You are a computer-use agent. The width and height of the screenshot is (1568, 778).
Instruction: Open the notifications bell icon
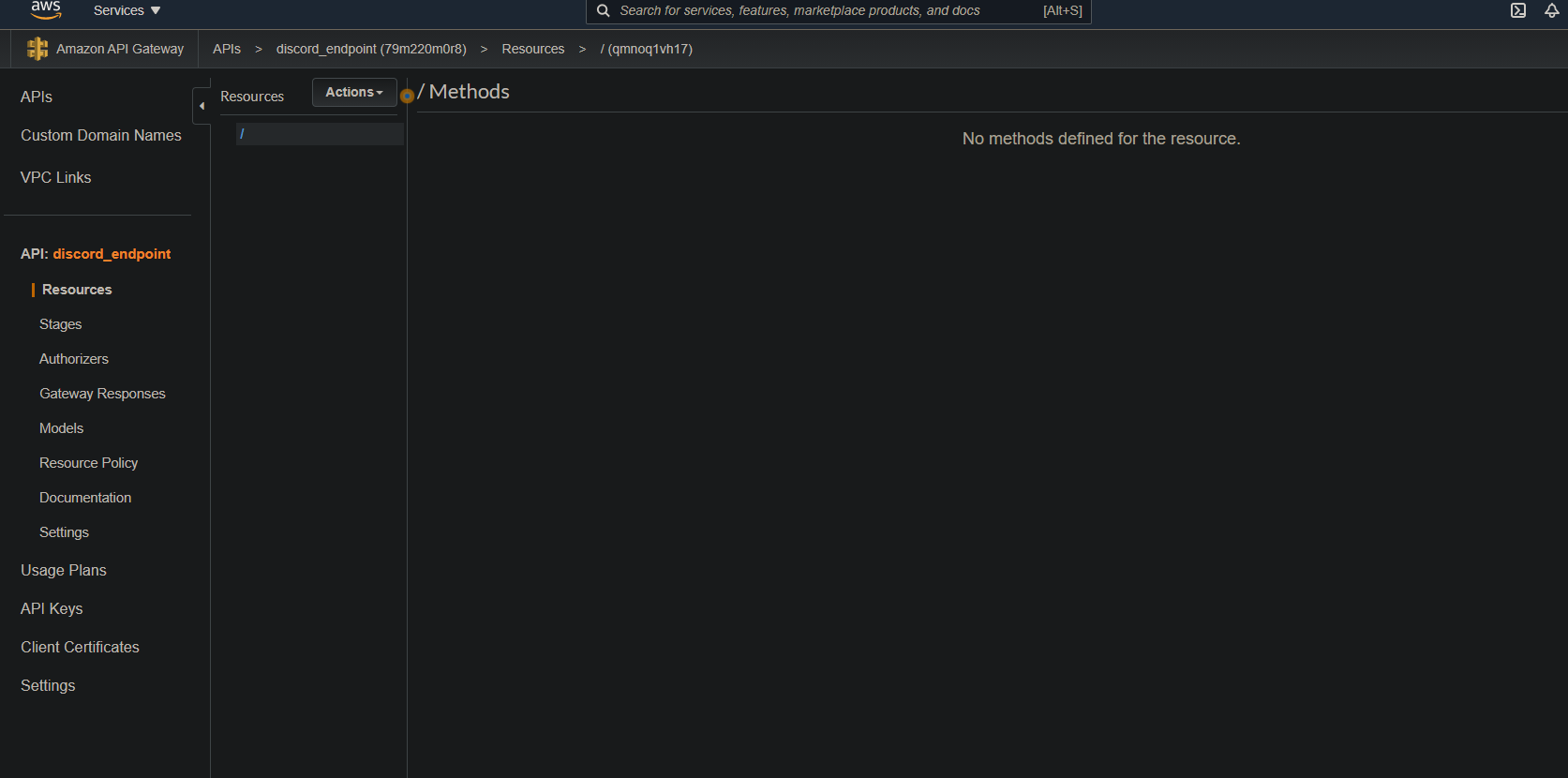(1552, 10)
